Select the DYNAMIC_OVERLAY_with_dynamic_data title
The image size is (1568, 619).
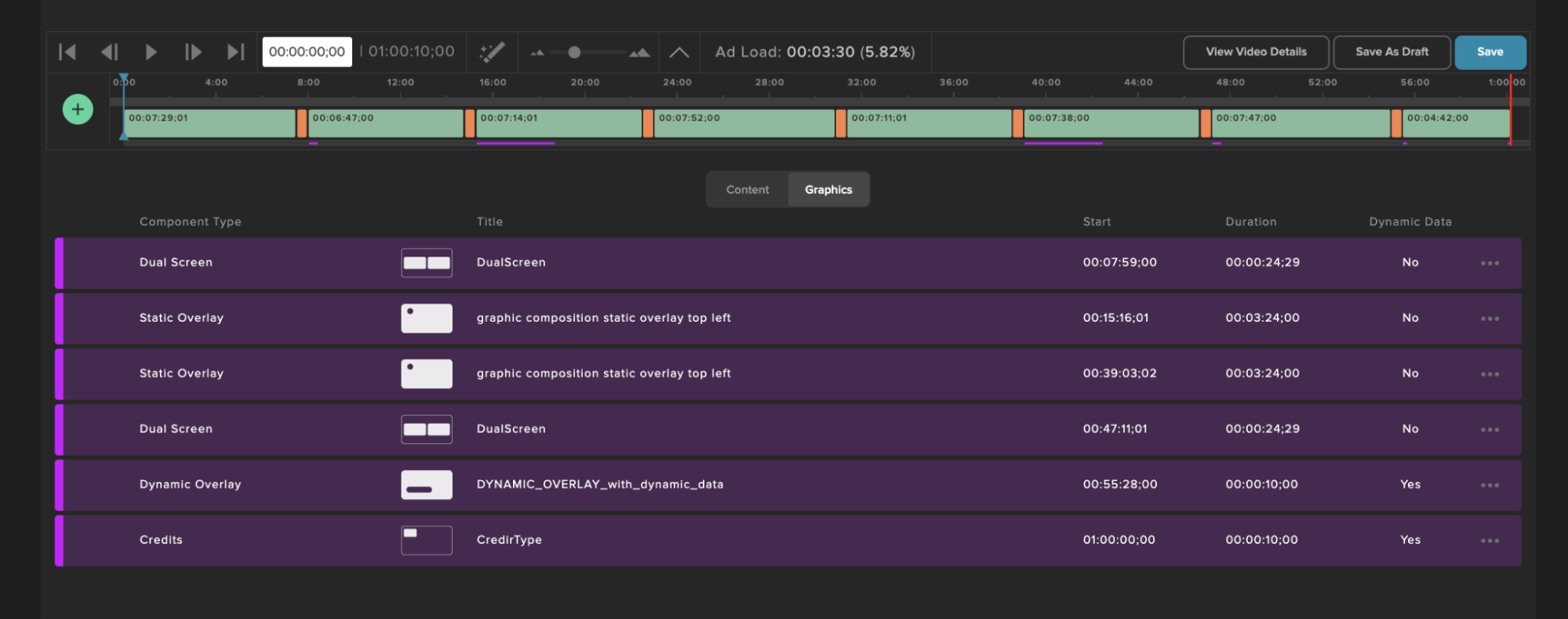click(x=600, y=485)
